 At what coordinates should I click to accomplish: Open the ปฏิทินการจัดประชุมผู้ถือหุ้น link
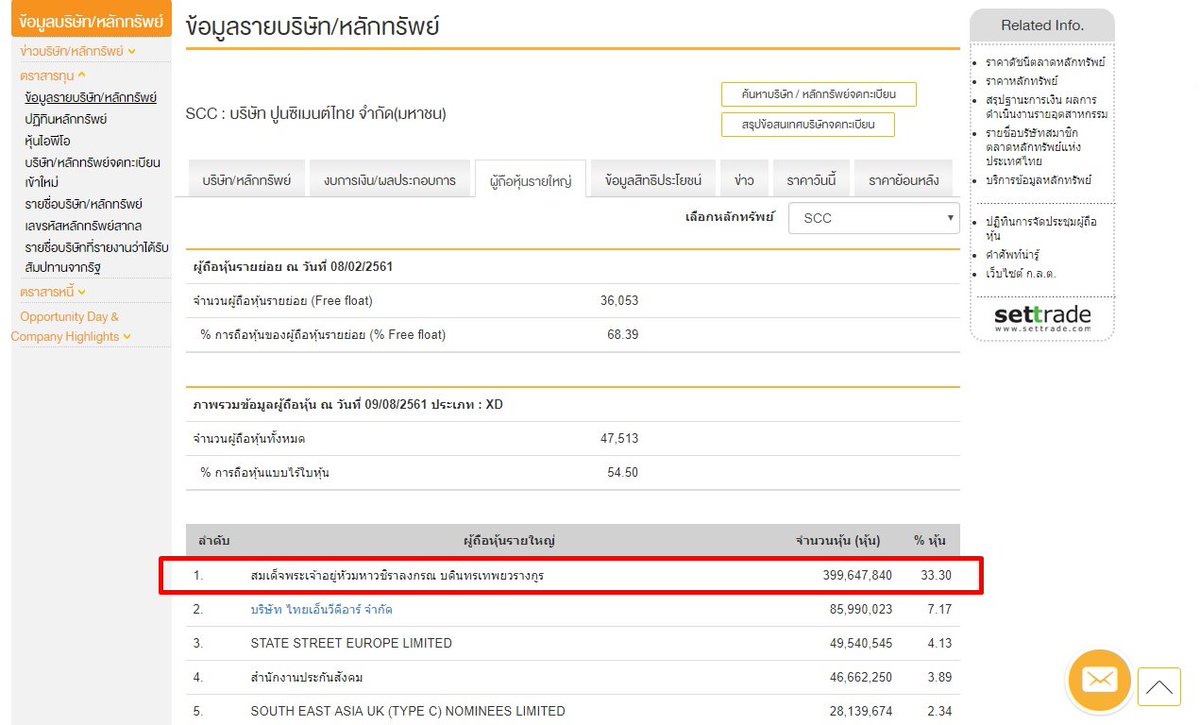pos(1041,229)
